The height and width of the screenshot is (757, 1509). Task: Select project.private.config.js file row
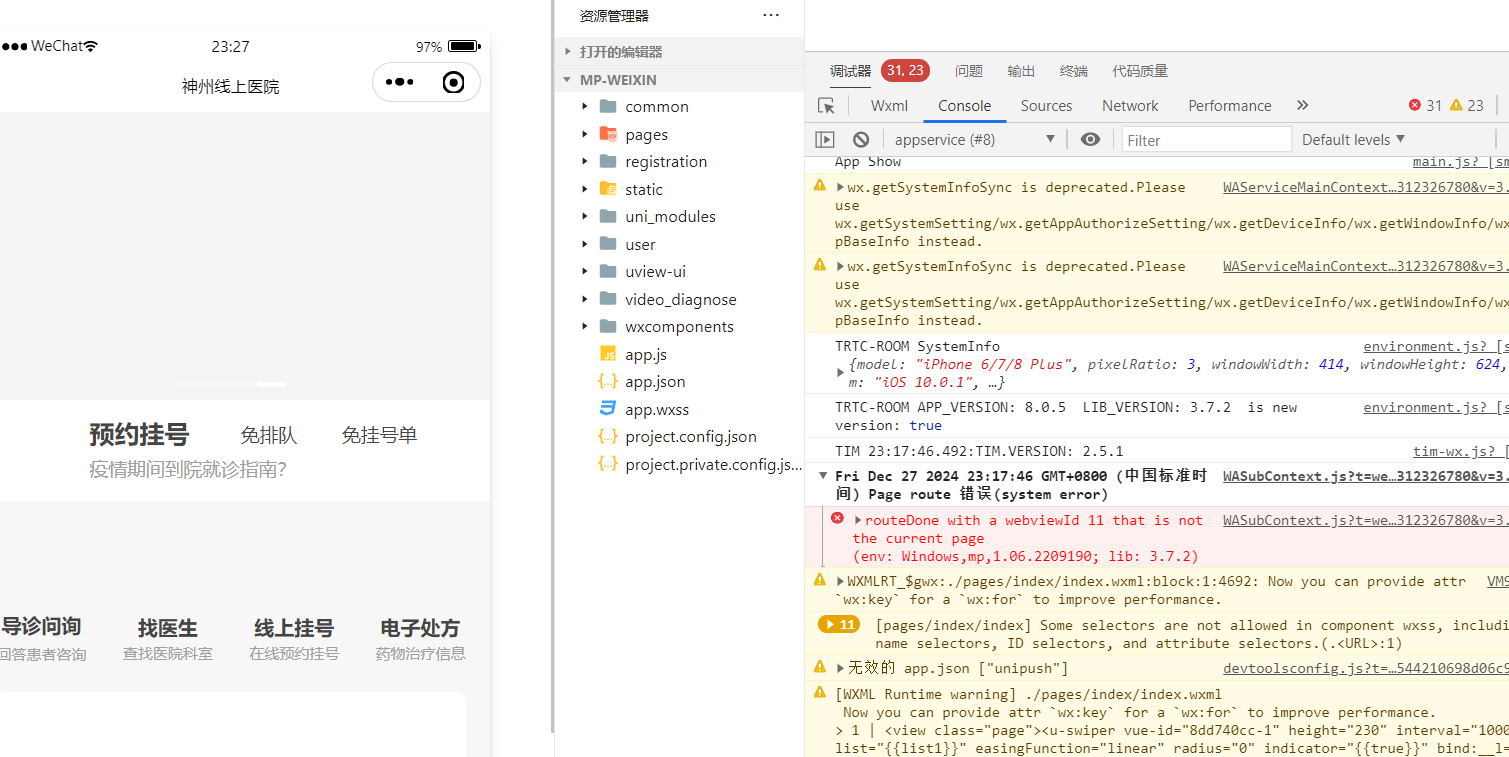[x=679, y=464]
